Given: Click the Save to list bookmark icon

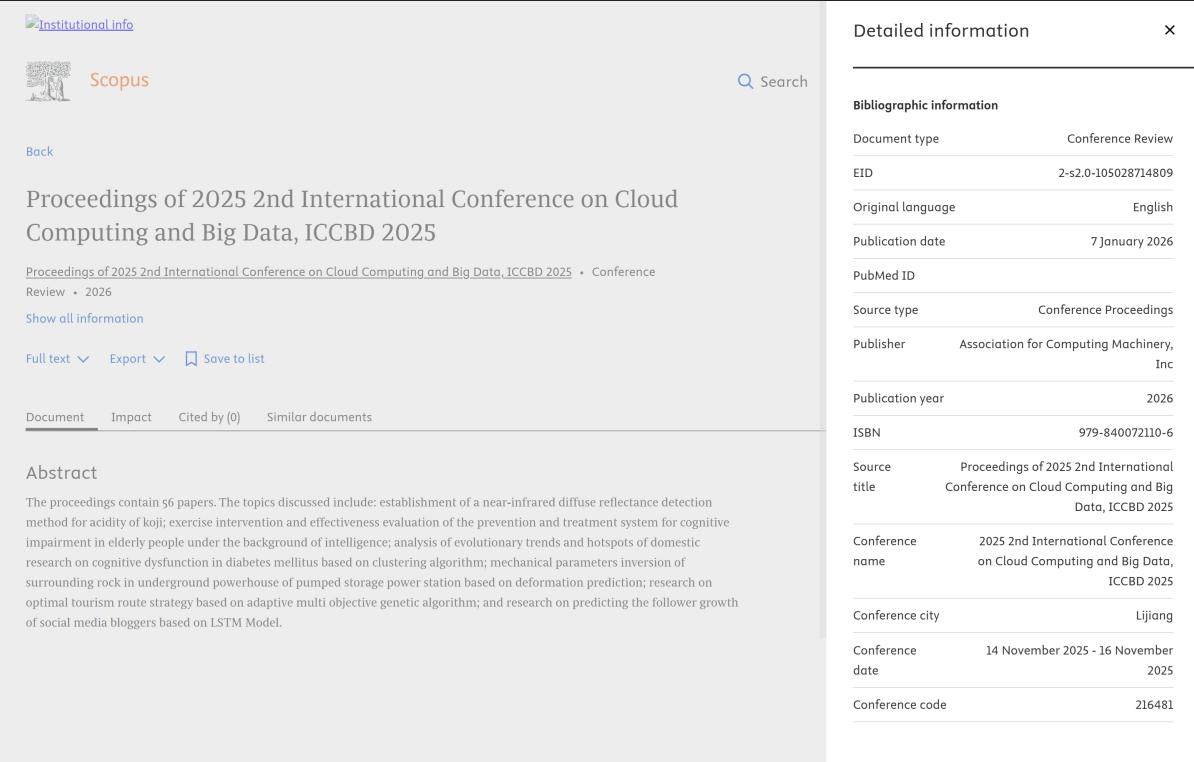Looking at the screenshot, I should coord(191,359).
